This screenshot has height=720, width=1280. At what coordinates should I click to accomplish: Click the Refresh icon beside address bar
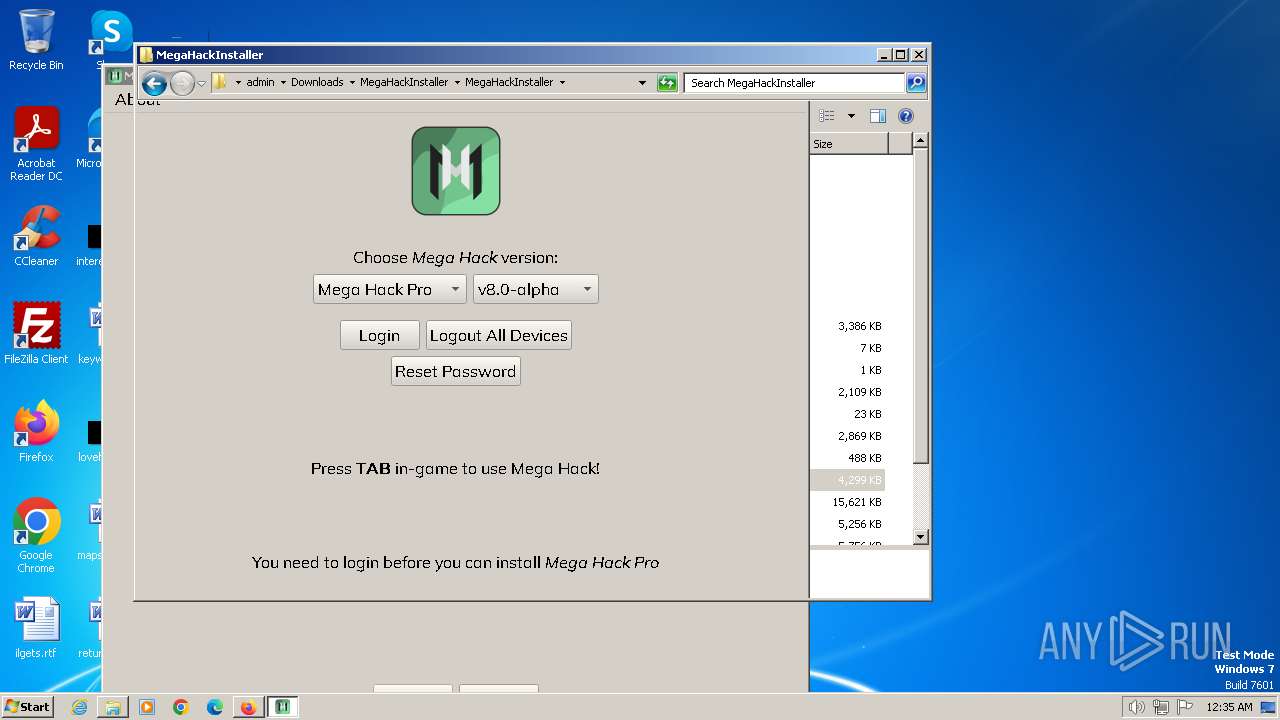click(x=667, y=83)
